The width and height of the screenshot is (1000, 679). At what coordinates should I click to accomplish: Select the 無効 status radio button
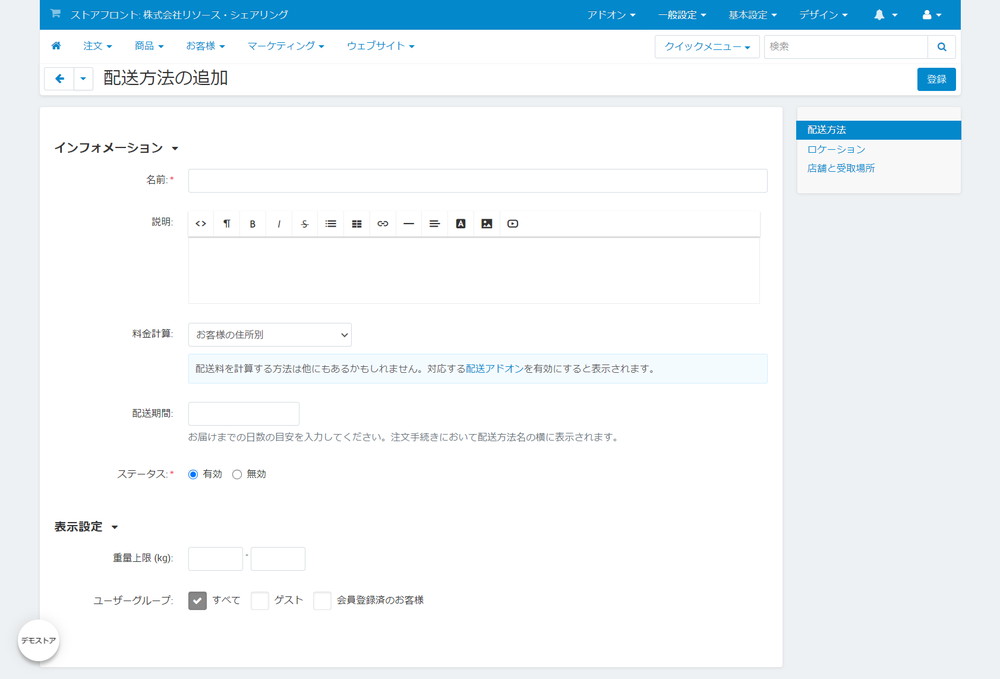coord(237,474)
